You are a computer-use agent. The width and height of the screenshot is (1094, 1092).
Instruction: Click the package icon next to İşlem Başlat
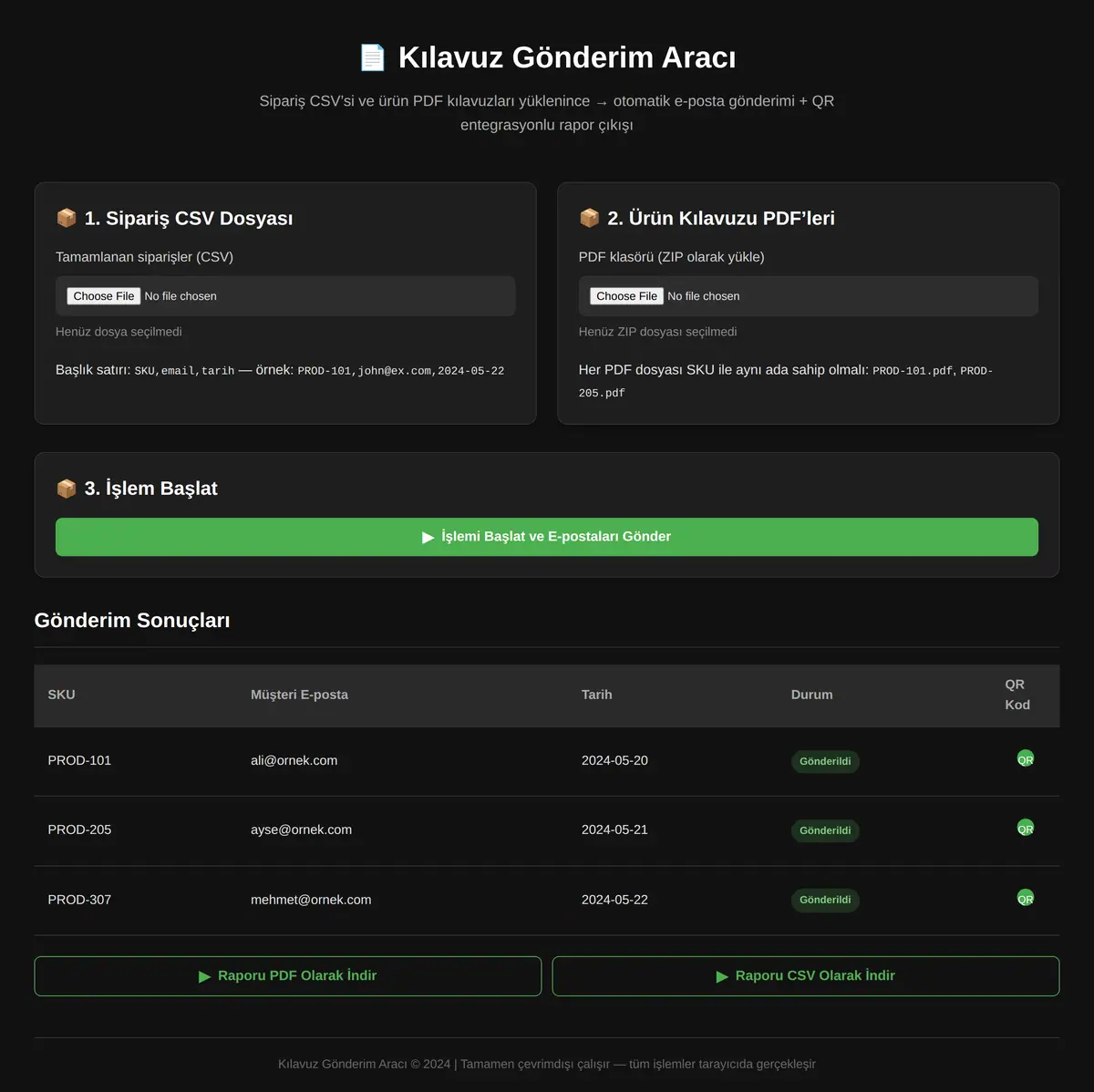[x=67, y=489]
